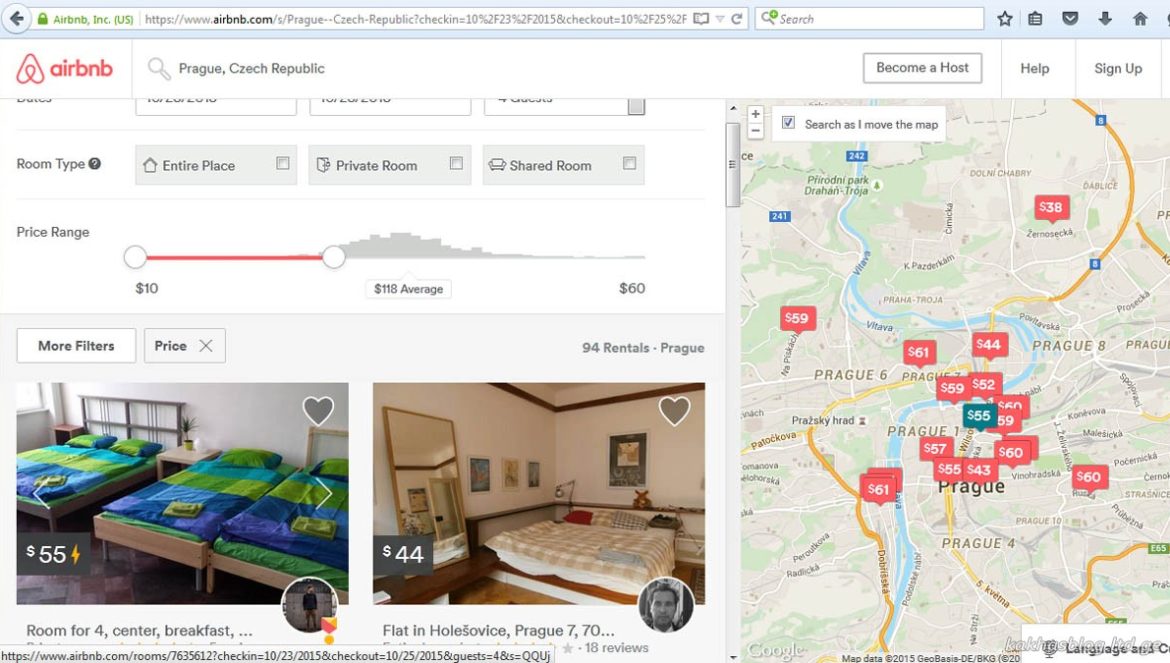Save the $44 flat with heart icon
1170x663 pixels.
(x=674, y=410)
